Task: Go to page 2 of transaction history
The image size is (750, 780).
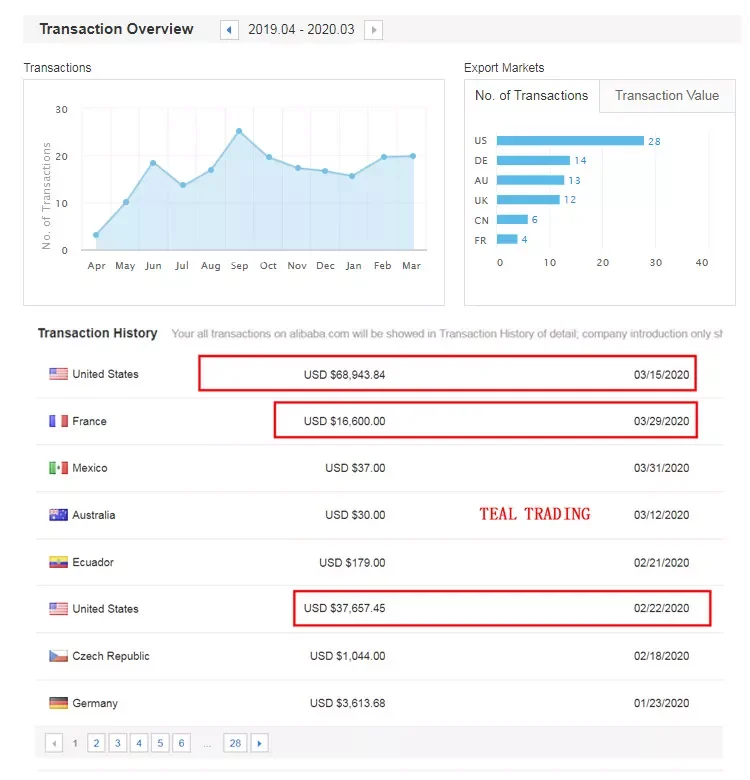Action: click(96, 743)
